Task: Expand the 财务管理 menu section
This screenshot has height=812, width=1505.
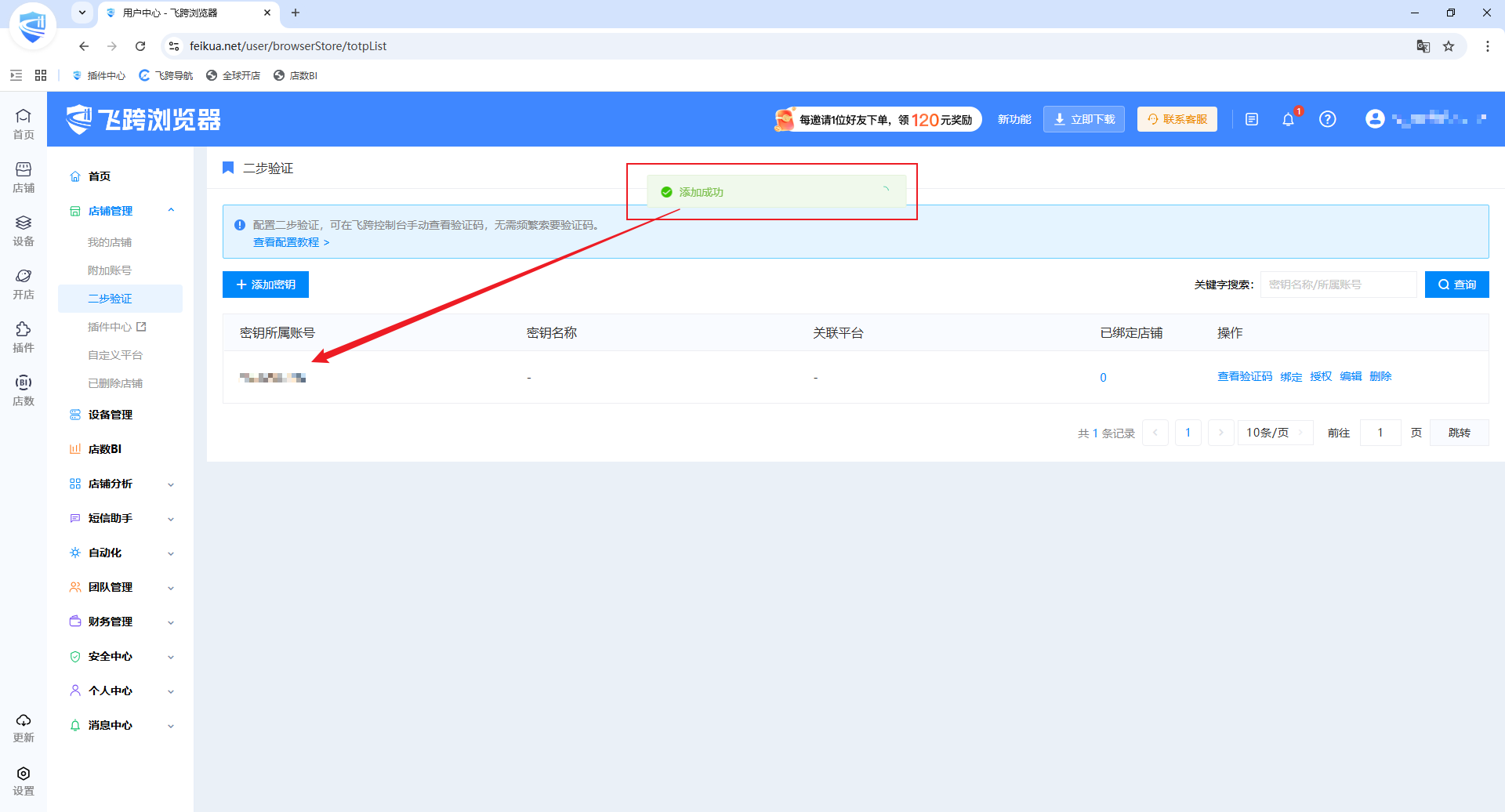Action: pos(171,622)
